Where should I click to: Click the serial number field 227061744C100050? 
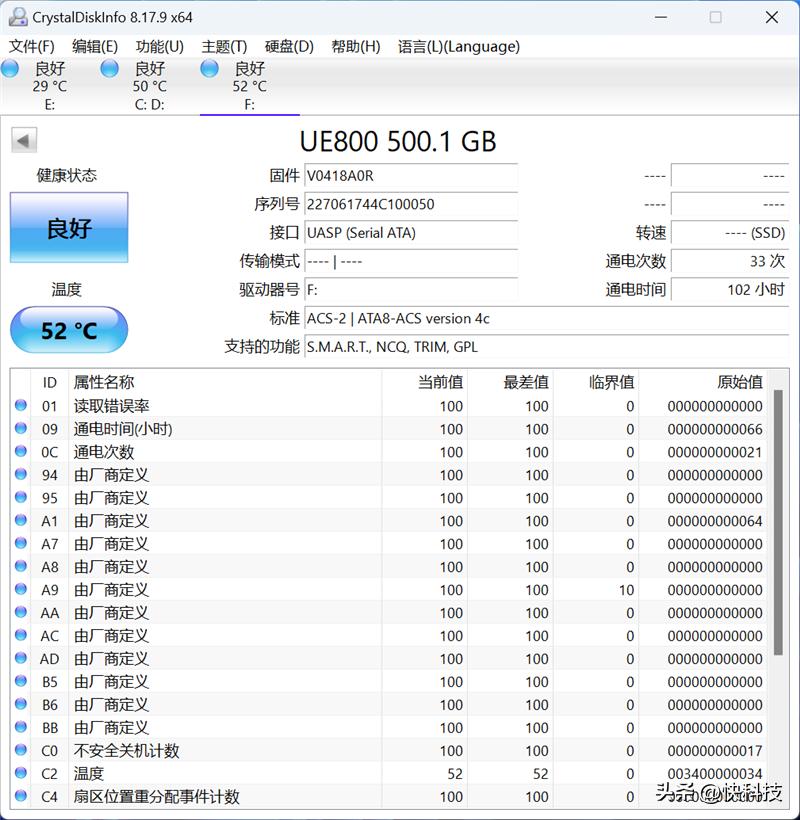click(x=410, y=204)
